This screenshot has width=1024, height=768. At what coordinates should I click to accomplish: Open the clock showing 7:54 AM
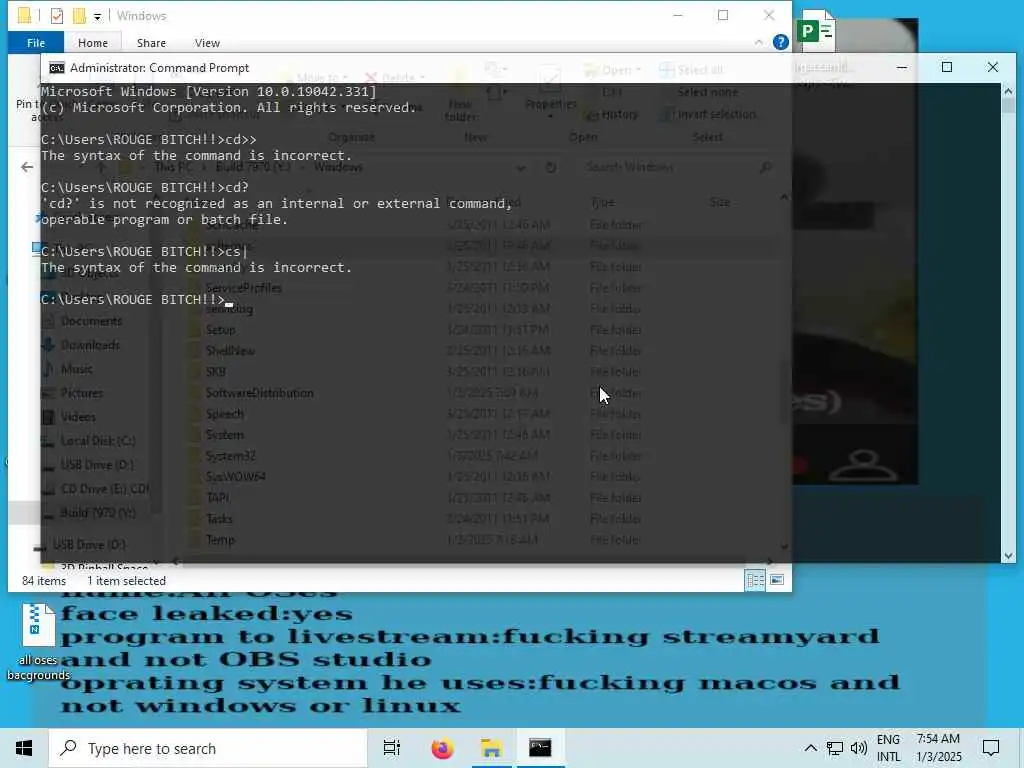point(938,748)
